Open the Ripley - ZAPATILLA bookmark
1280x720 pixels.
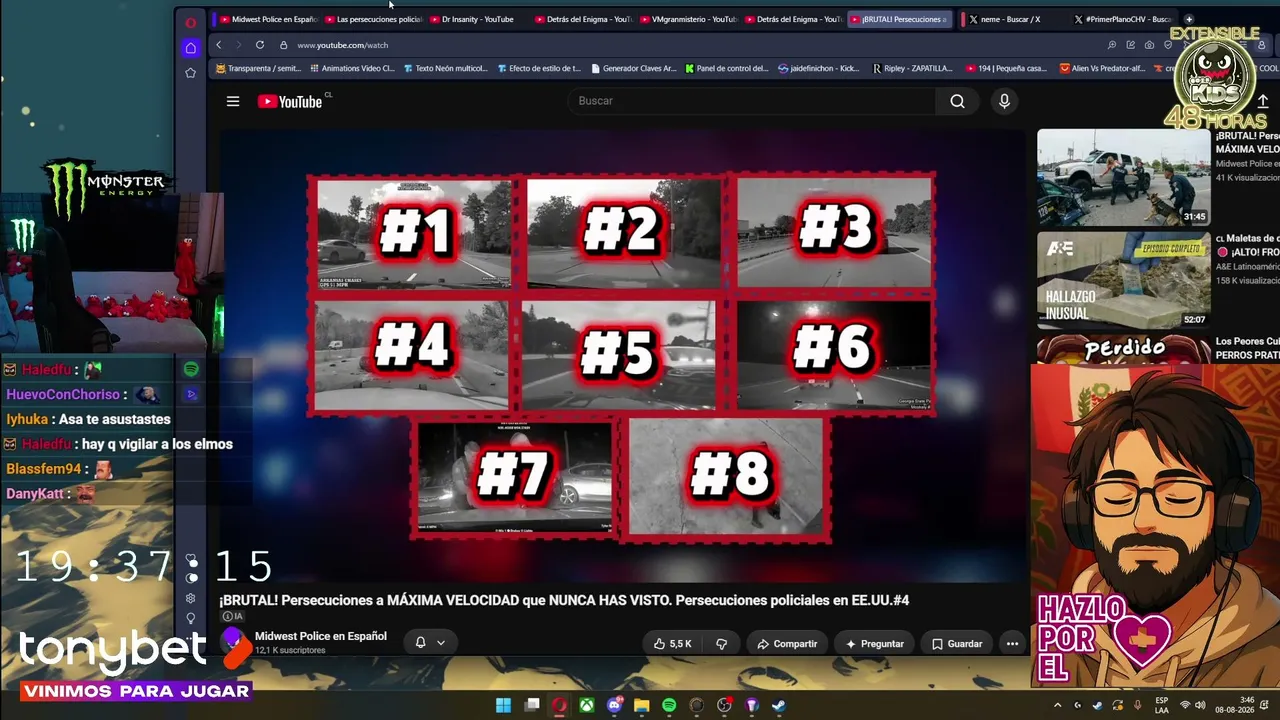tap(913, 69)
